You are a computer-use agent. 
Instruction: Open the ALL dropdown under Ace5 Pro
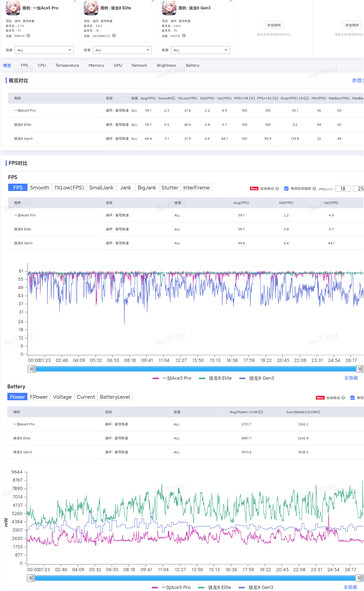point(44,50)
